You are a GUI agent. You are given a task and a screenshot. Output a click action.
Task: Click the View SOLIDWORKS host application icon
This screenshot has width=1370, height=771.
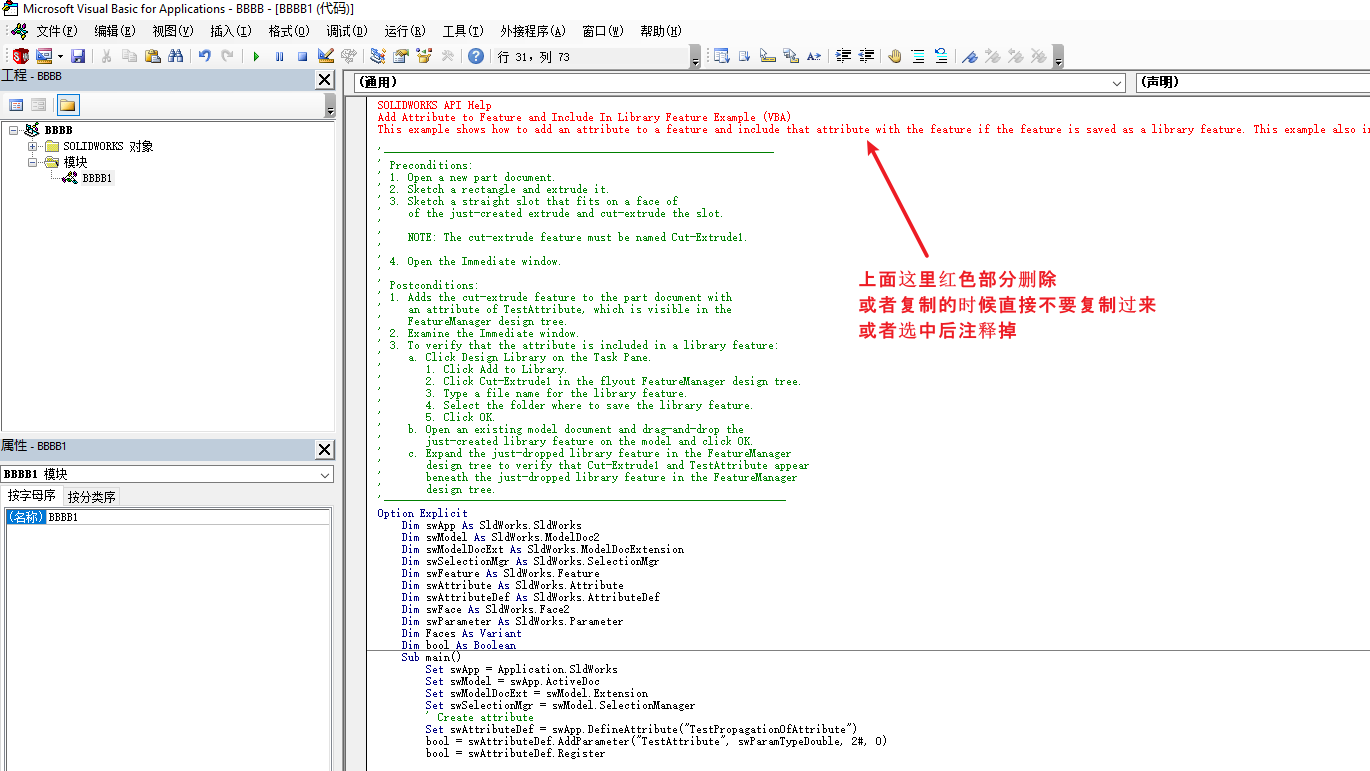click(21, 56)
